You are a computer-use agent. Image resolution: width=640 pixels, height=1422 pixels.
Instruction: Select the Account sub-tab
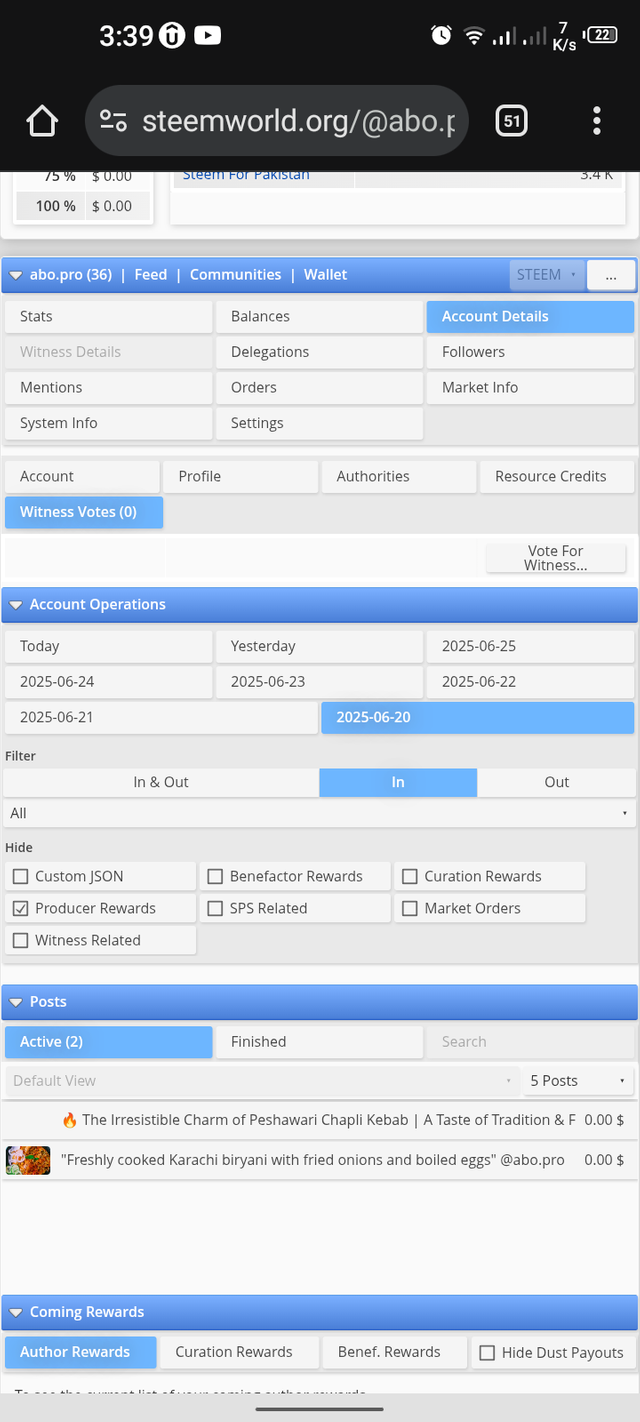[x=82, y=477]
